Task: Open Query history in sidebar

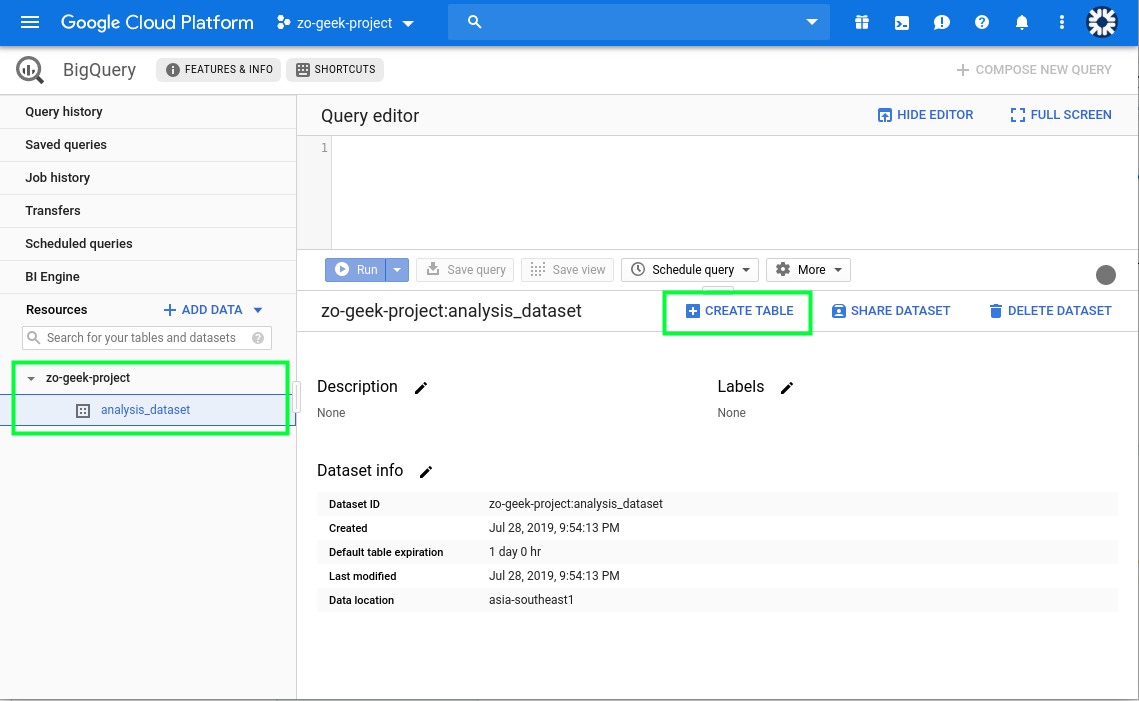Action: [x=64, y=112]
